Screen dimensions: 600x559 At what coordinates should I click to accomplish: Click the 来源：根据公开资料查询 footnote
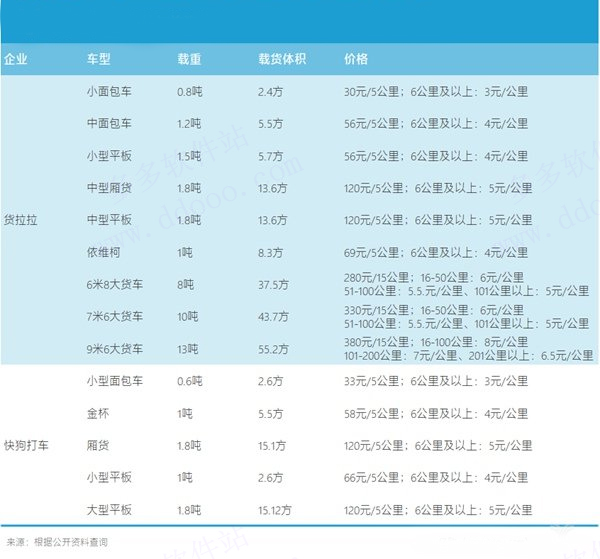[x=57, y=542]
